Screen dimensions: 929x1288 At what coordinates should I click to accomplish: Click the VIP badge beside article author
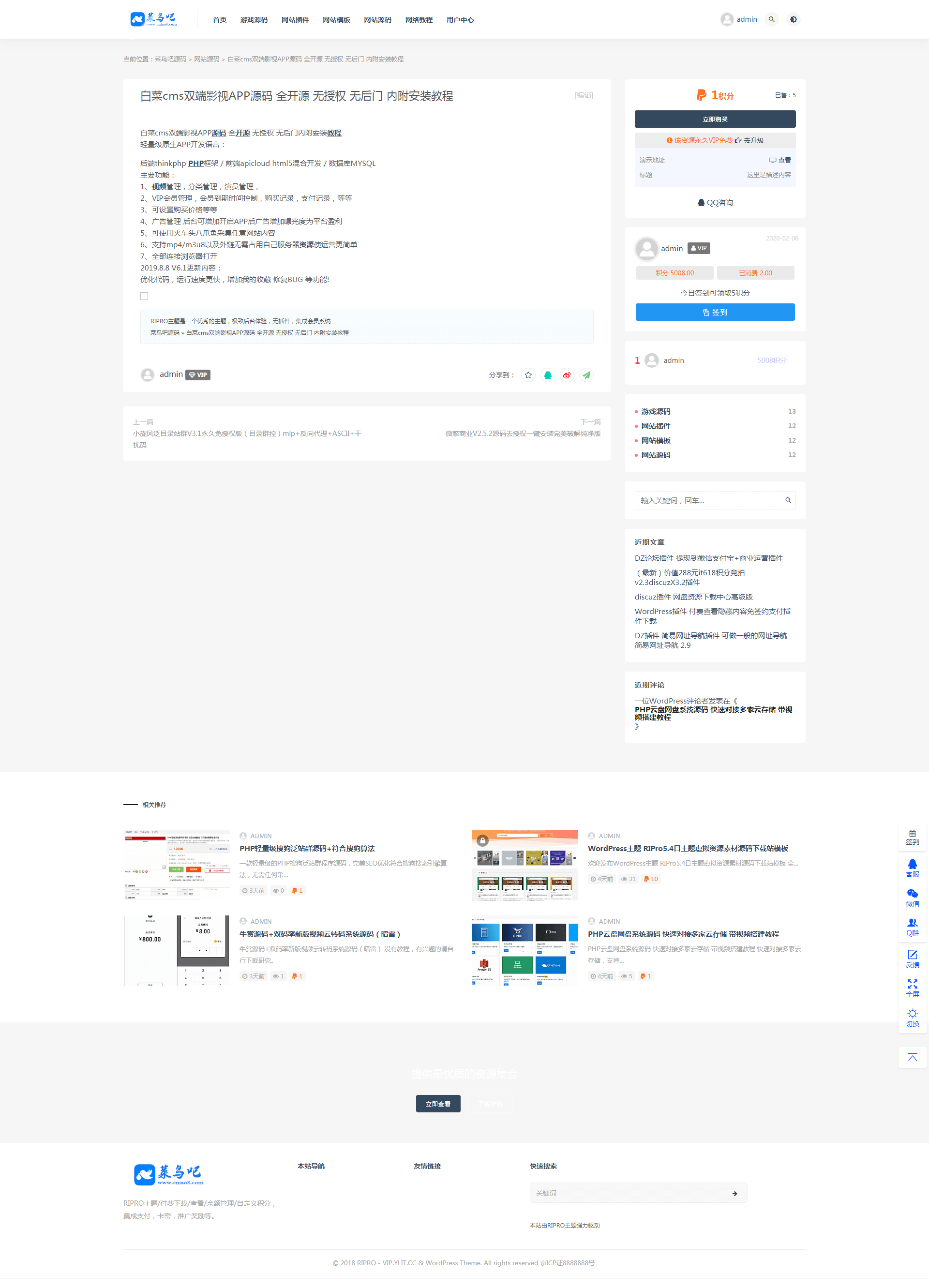(198, 375)
